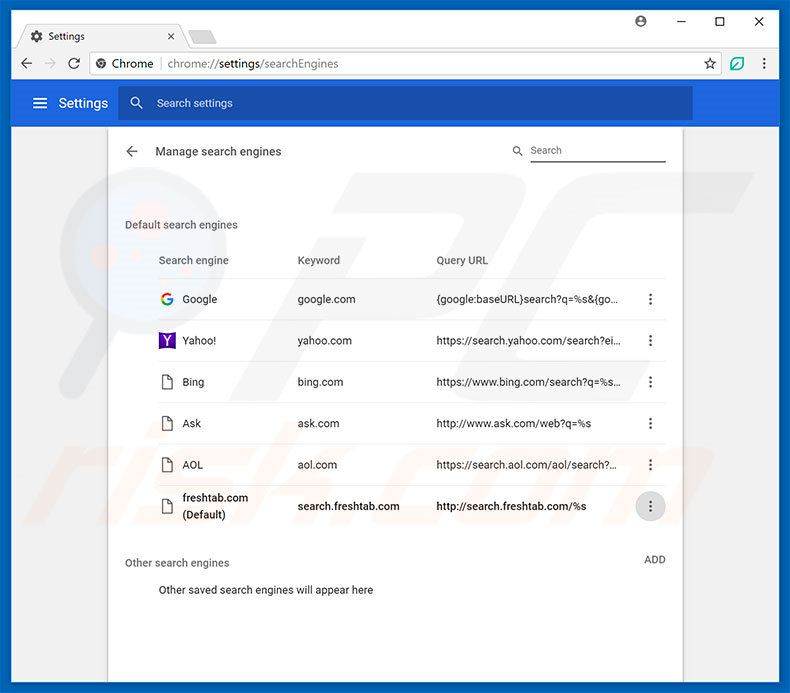The width and height of the screenshot is (790, 693).
Task: Click the browser back arrow
Action: (27, 64)
